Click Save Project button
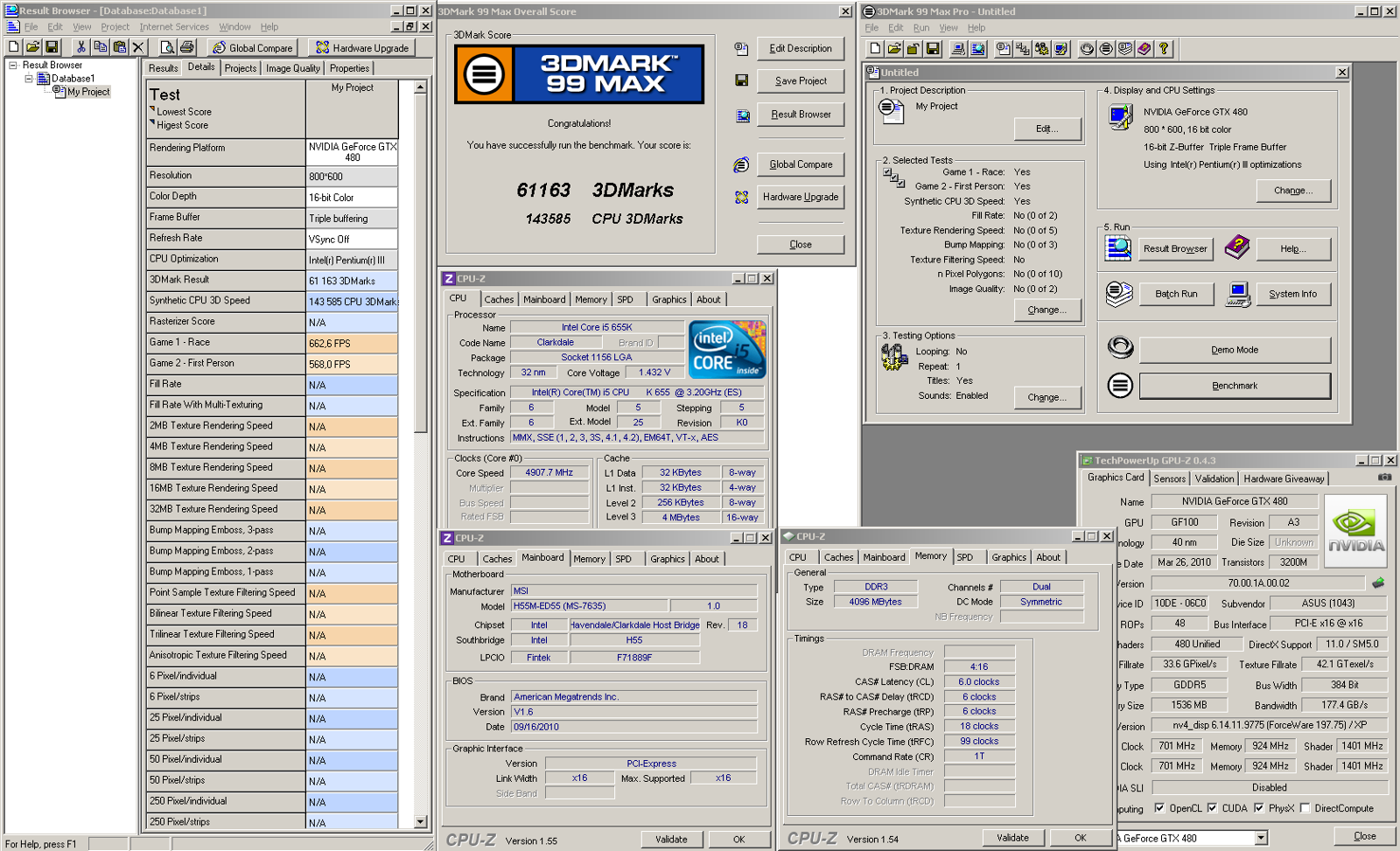This screenshot has width=1400, height=851. click(801, 81)
